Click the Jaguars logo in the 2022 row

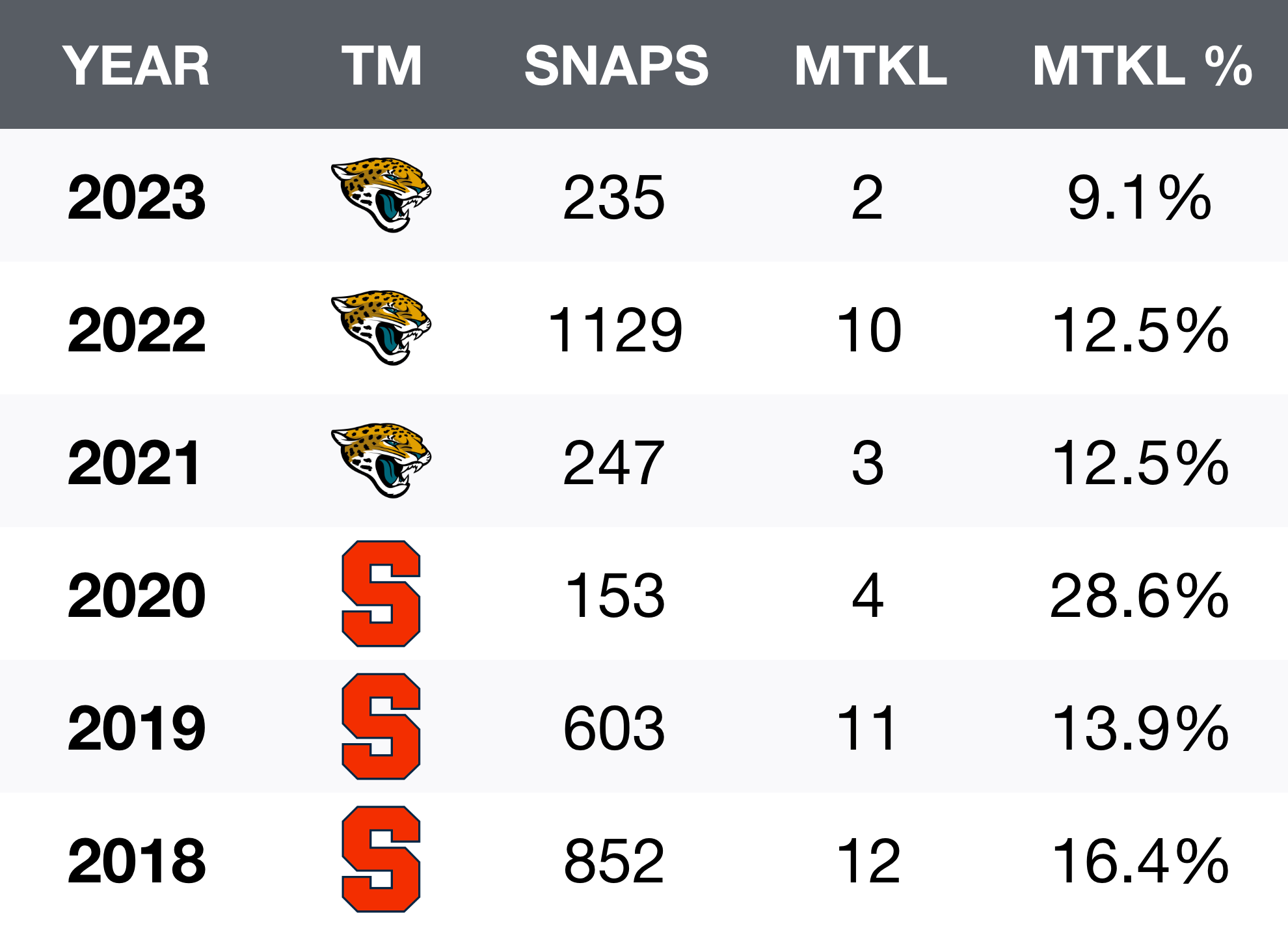[381, 327]
